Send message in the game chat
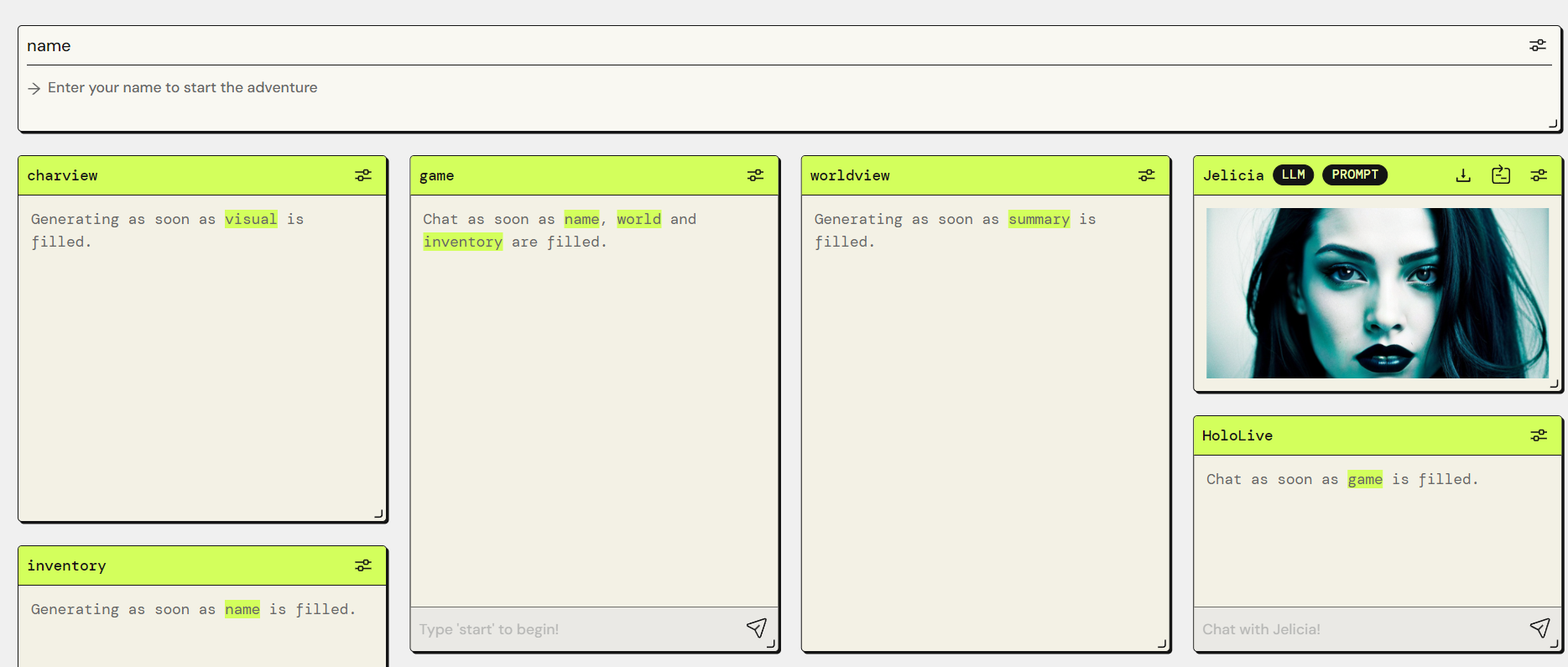This screenshot has height=667, width=1568. (x=757, y=628)
